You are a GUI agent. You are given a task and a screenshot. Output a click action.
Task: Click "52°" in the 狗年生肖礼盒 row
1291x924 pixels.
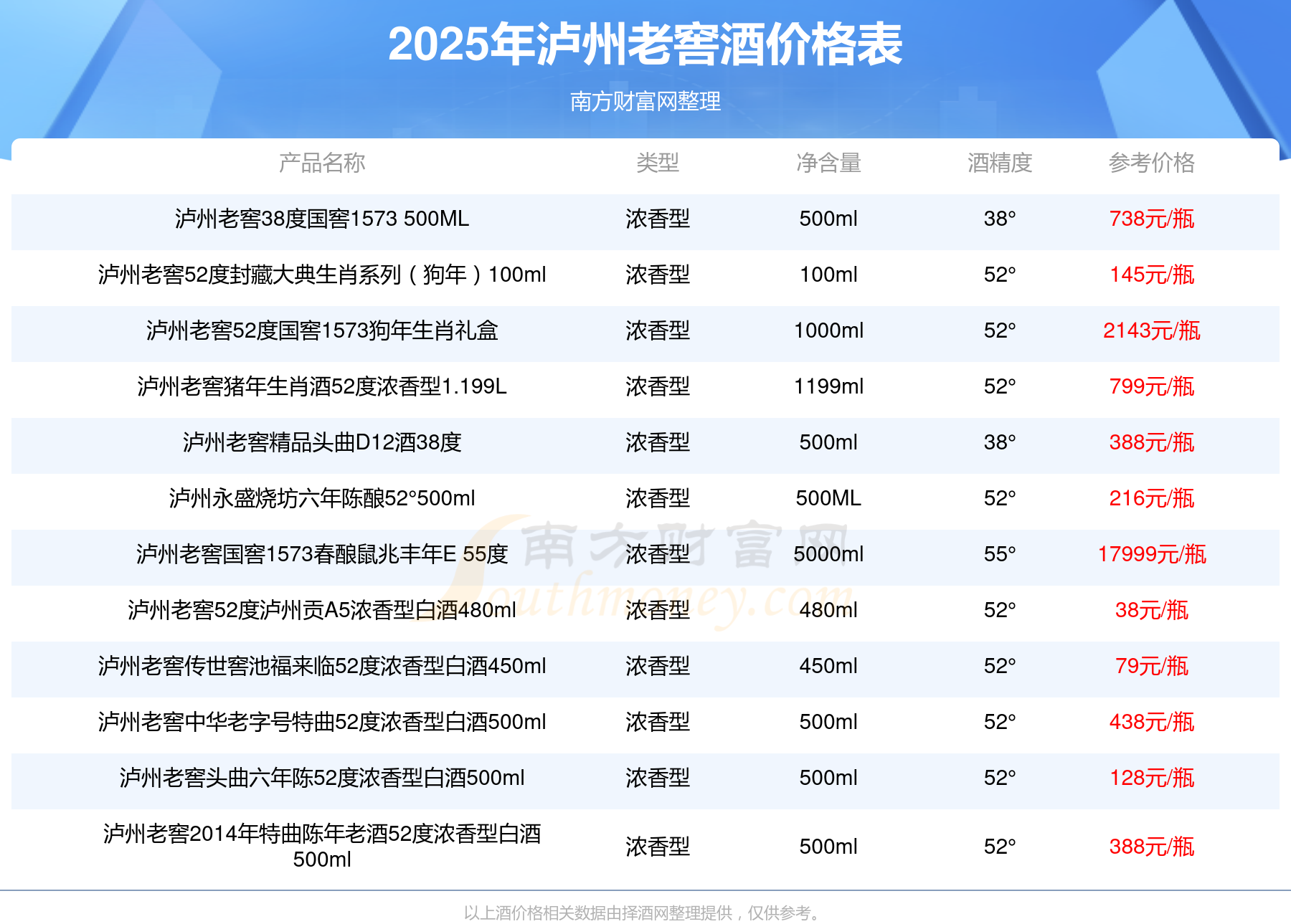coord(1000,330)
